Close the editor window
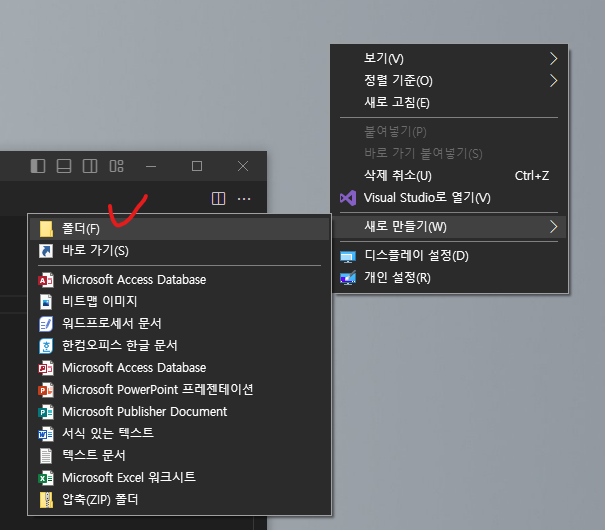 [243, 166]
